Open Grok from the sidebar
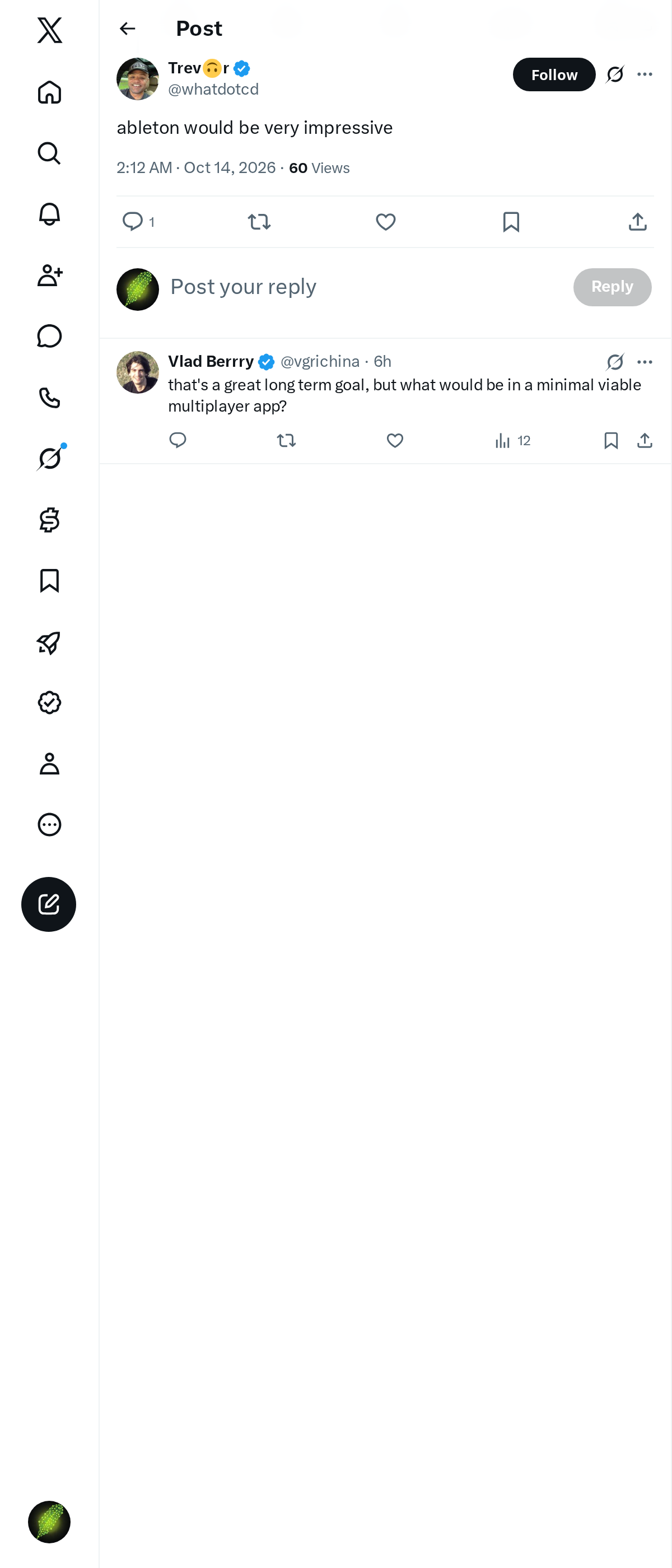672x1568 pixels. [49, 458]
